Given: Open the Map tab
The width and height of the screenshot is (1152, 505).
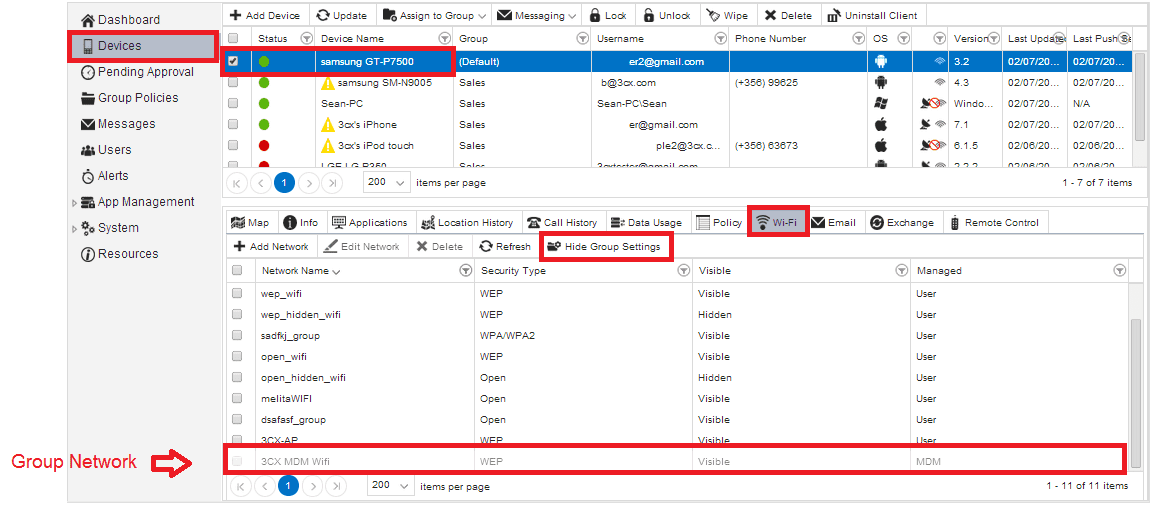Looking at the screenshot, I should pos(250,222).
